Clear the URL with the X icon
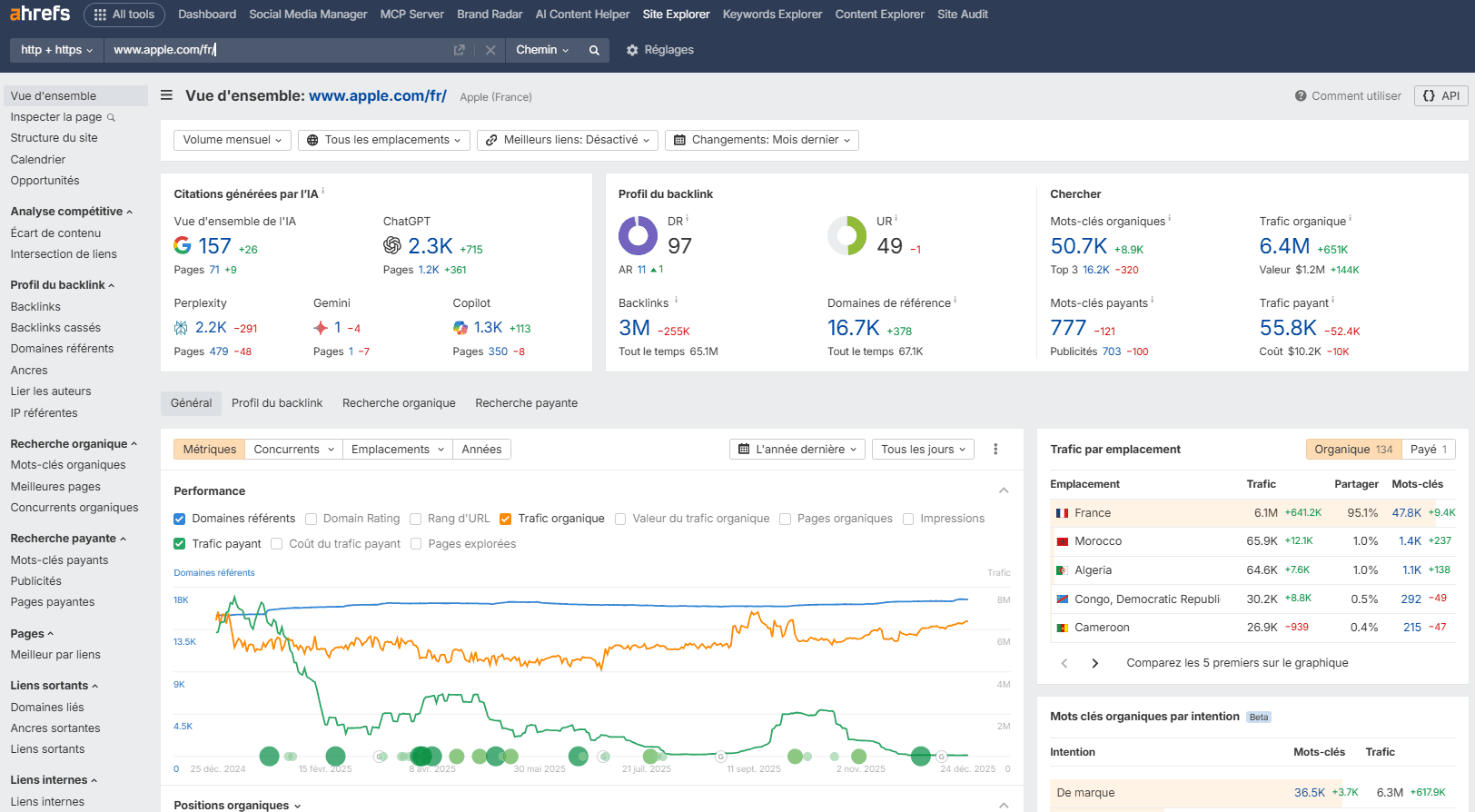This screenshot has height=812, width=1475. click(490, 50)
